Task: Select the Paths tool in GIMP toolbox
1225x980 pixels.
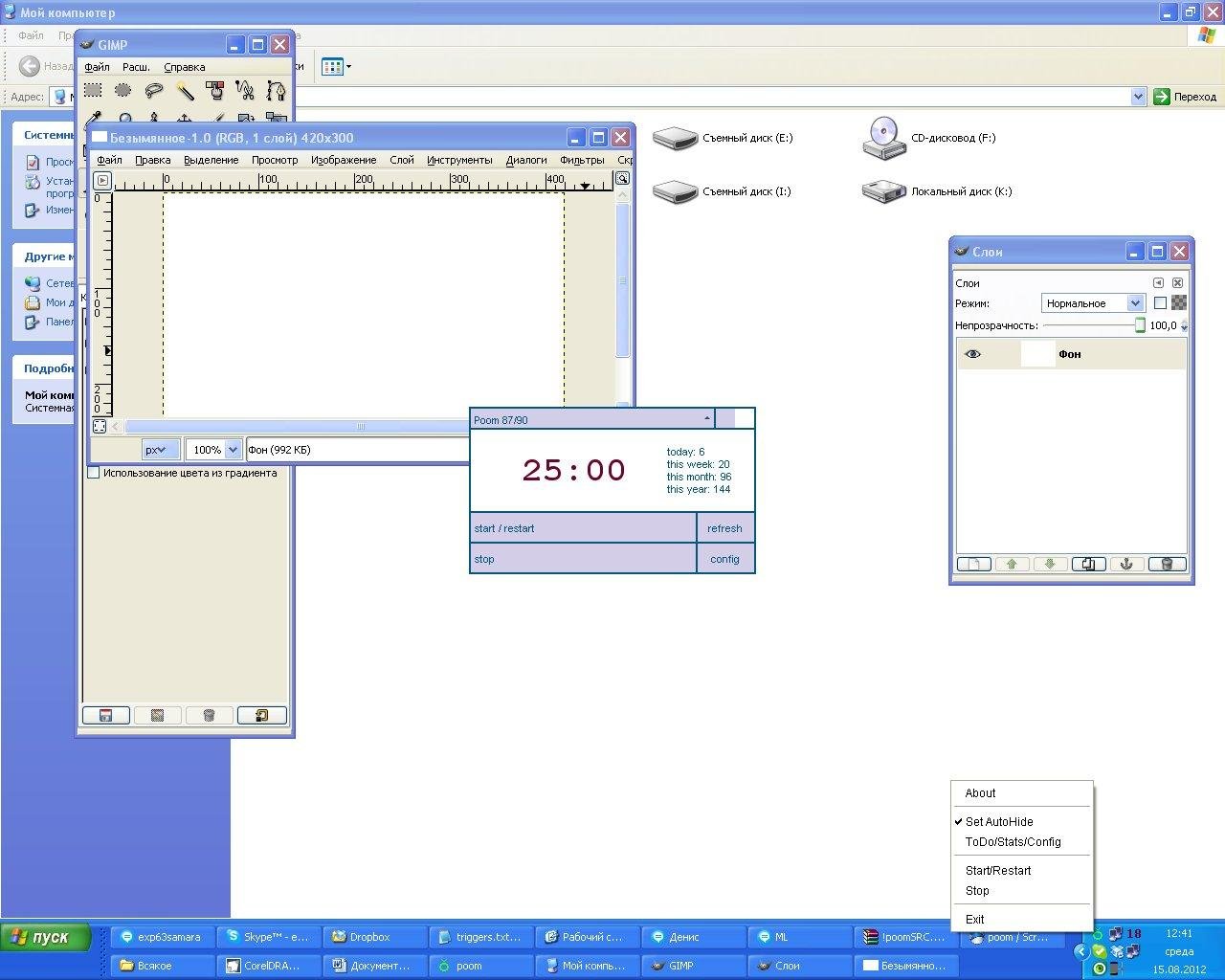Action: click(277, 91)
